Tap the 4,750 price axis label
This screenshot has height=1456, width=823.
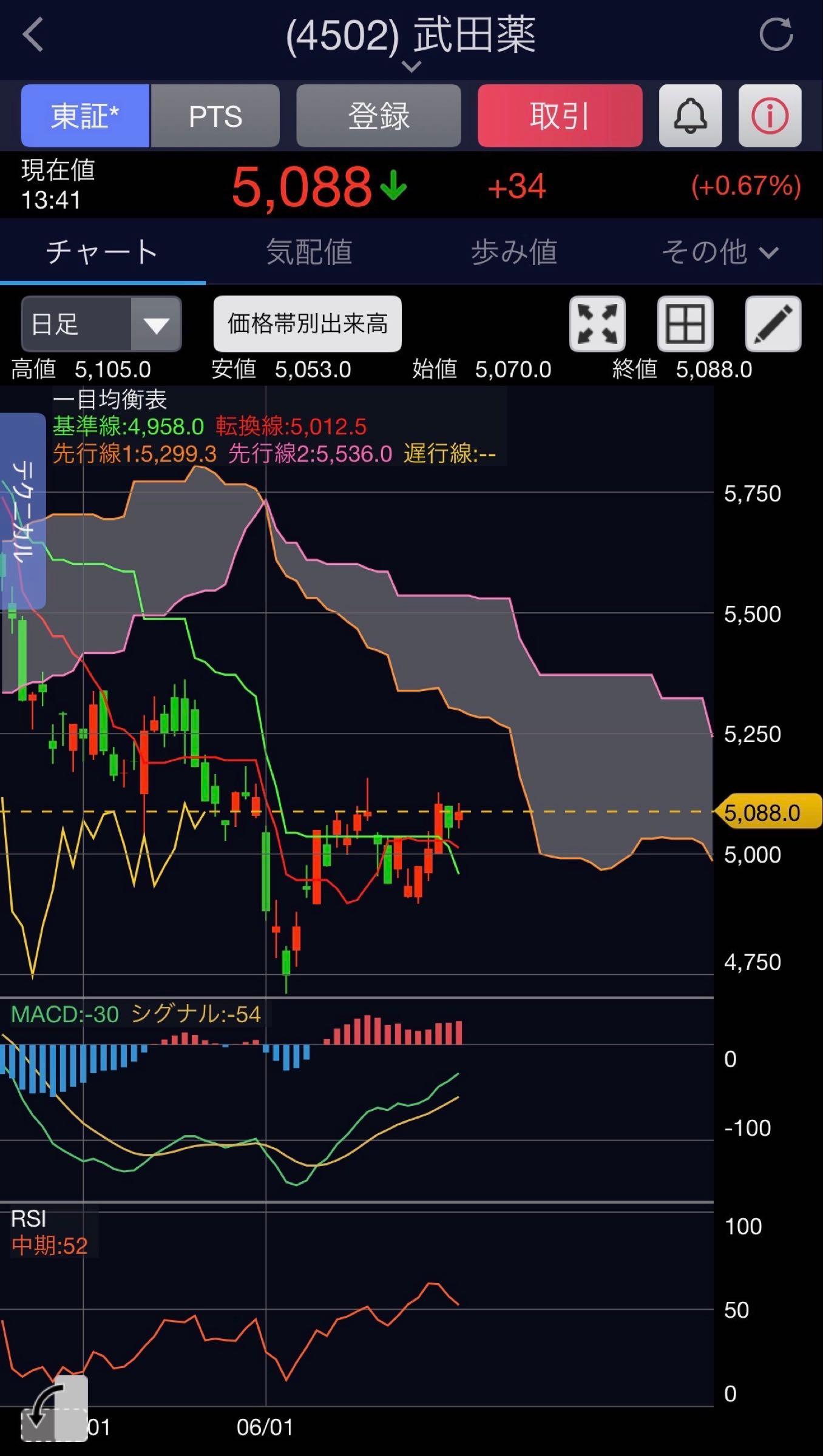tap(753, 963)
